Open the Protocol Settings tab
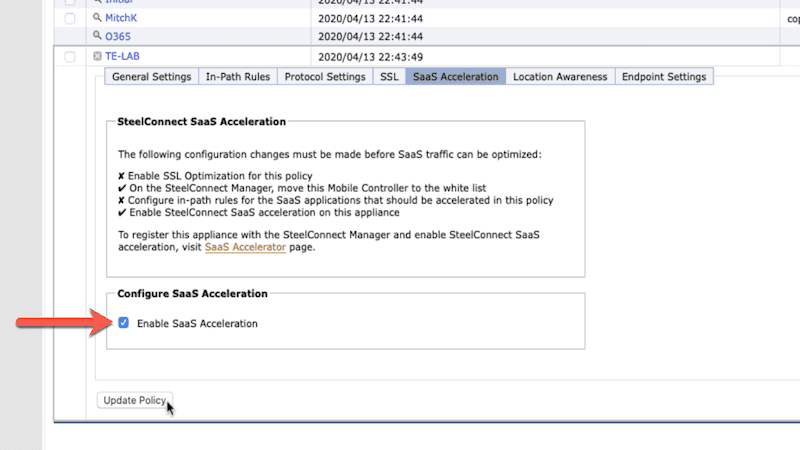800x450 pixels. tap(325, 77)
